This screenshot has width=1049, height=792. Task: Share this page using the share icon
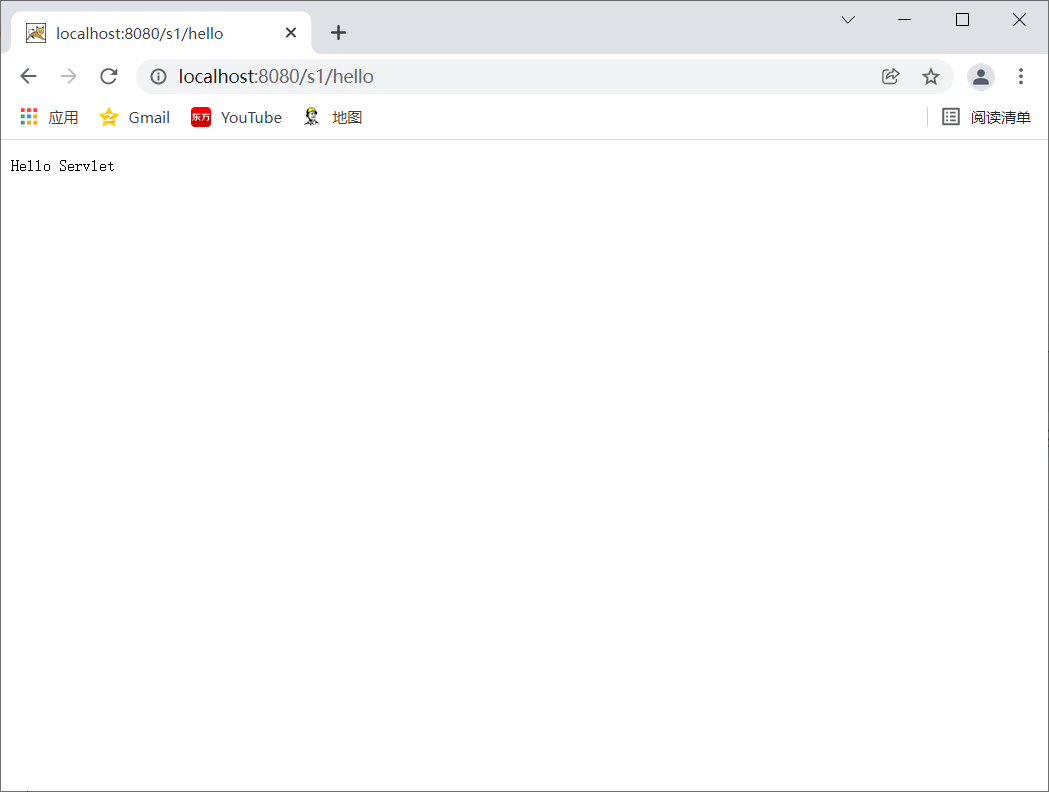tap(890, 76)
